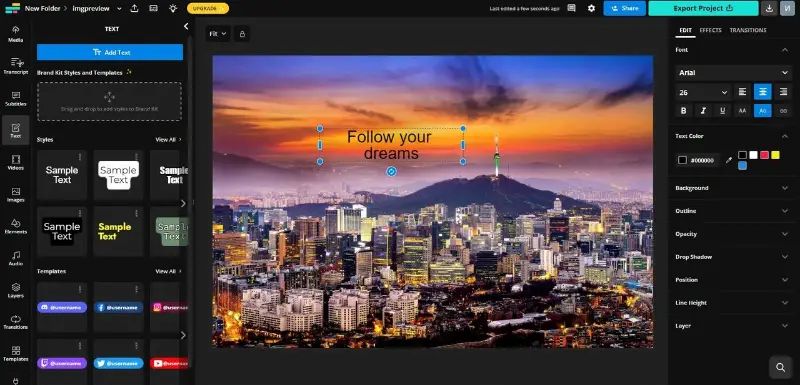Select the red text color swatch

click(x=764, y=155)
